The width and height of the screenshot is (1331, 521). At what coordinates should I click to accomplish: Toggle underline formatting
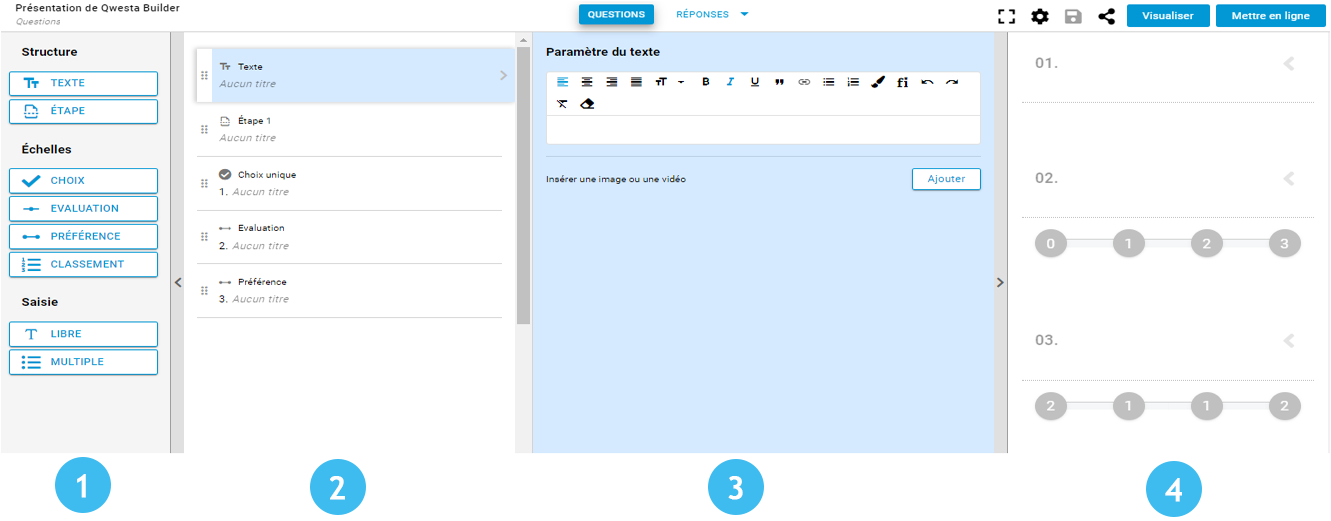pos(755,82)
